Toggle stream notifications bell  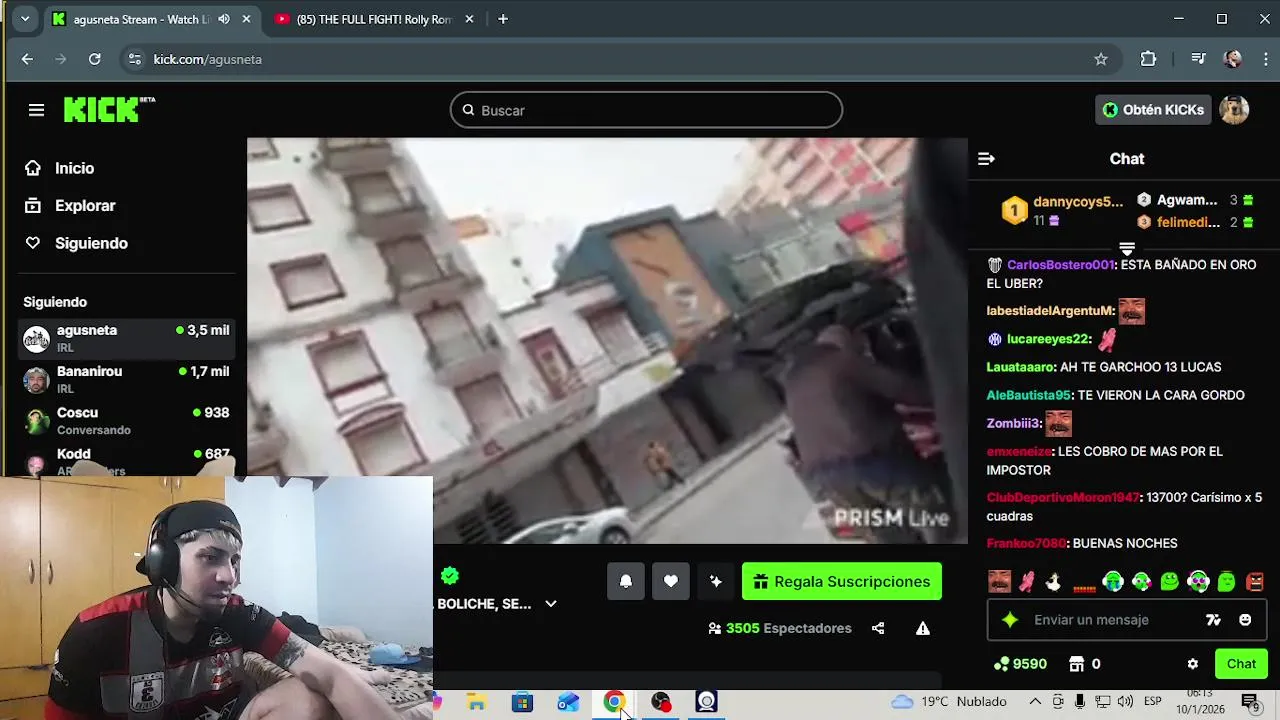(626, 582)
